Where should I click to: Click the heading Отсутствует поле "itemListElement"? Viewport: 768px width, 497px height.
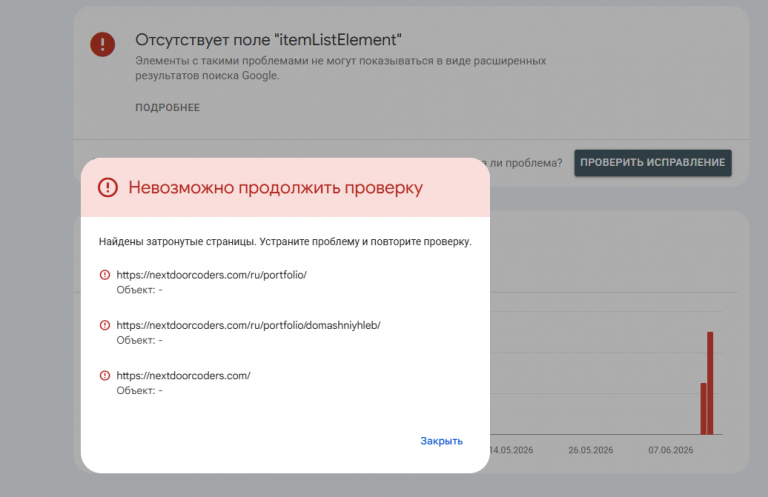pyautogui.click(x=268, y=40)
